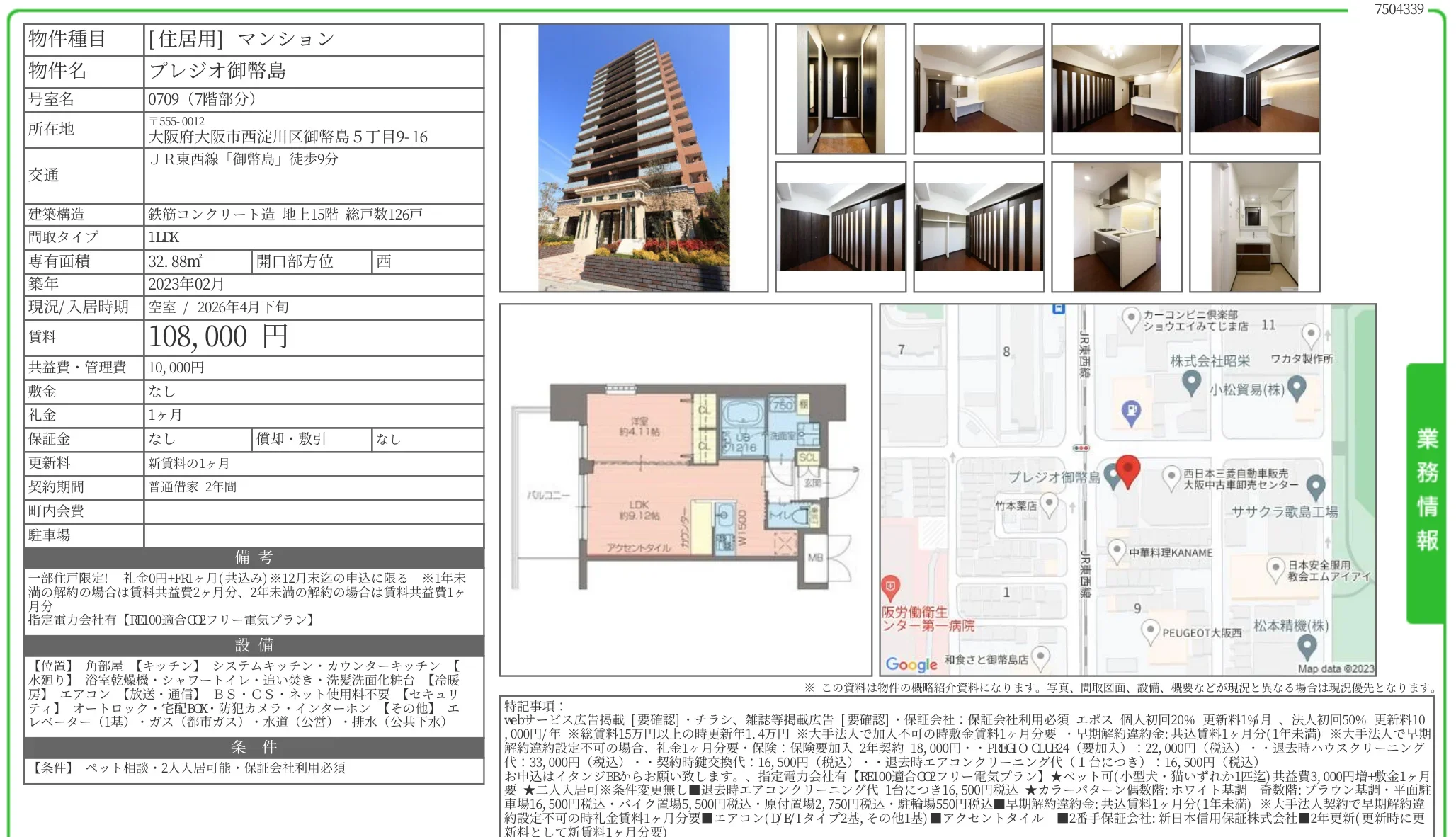Open the kitchen photo thumbnail
1456x837 pixels.
(1116, 227)
